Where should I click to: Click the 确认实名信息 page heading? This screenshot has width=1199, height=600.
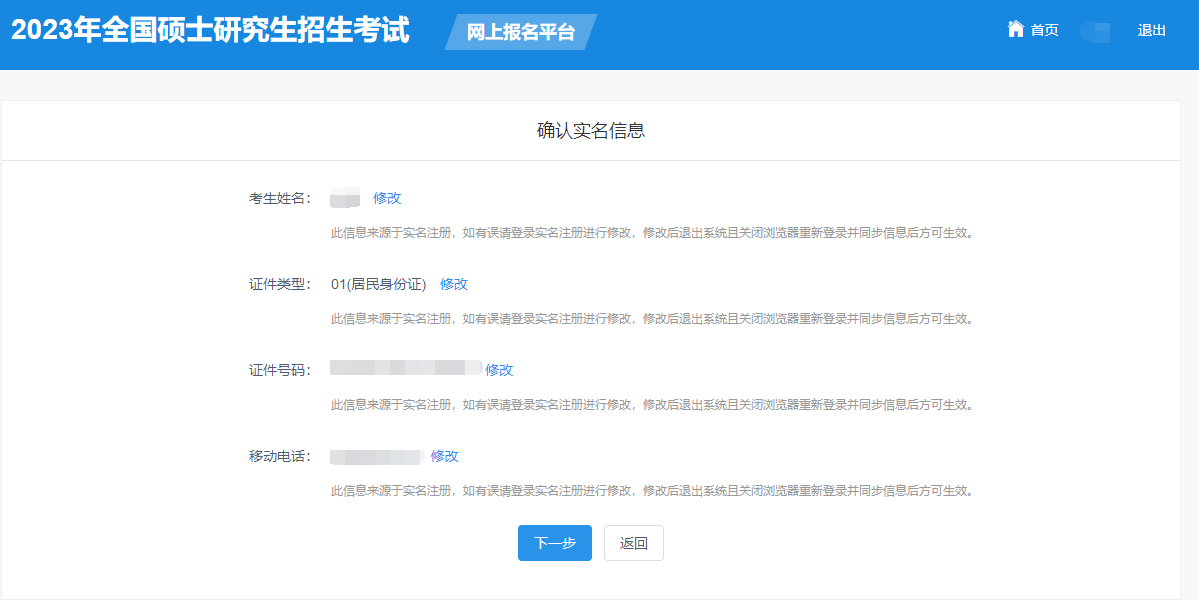click(x=591, y=131)
